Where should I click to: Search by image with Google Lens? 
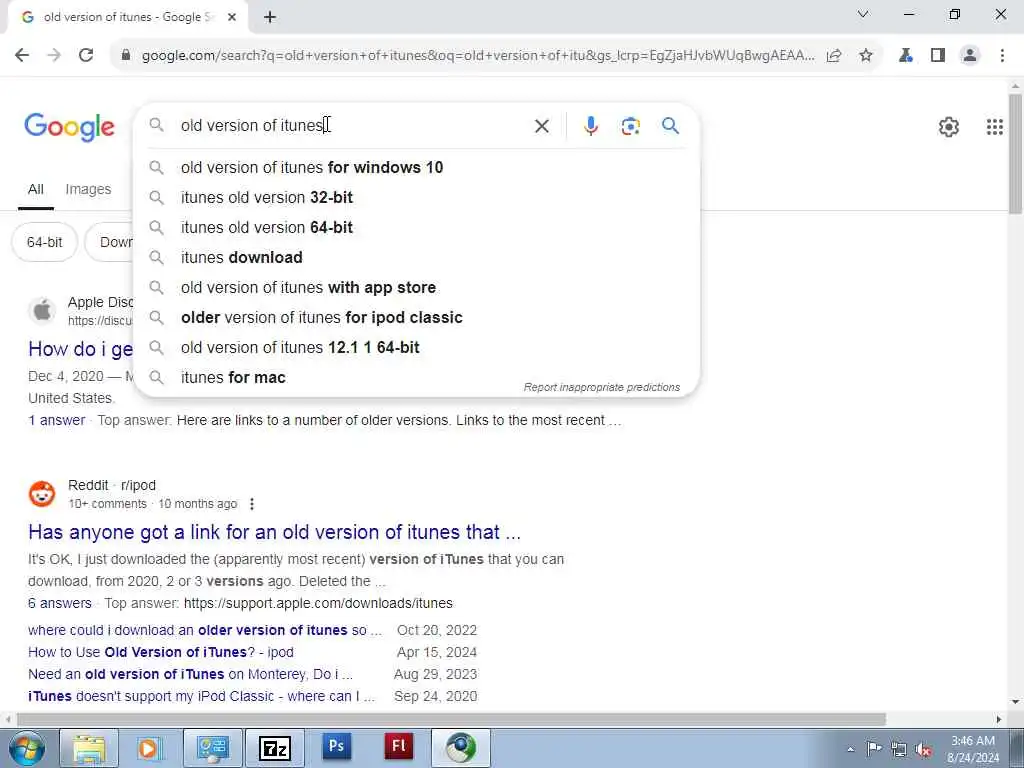(630, 126)
